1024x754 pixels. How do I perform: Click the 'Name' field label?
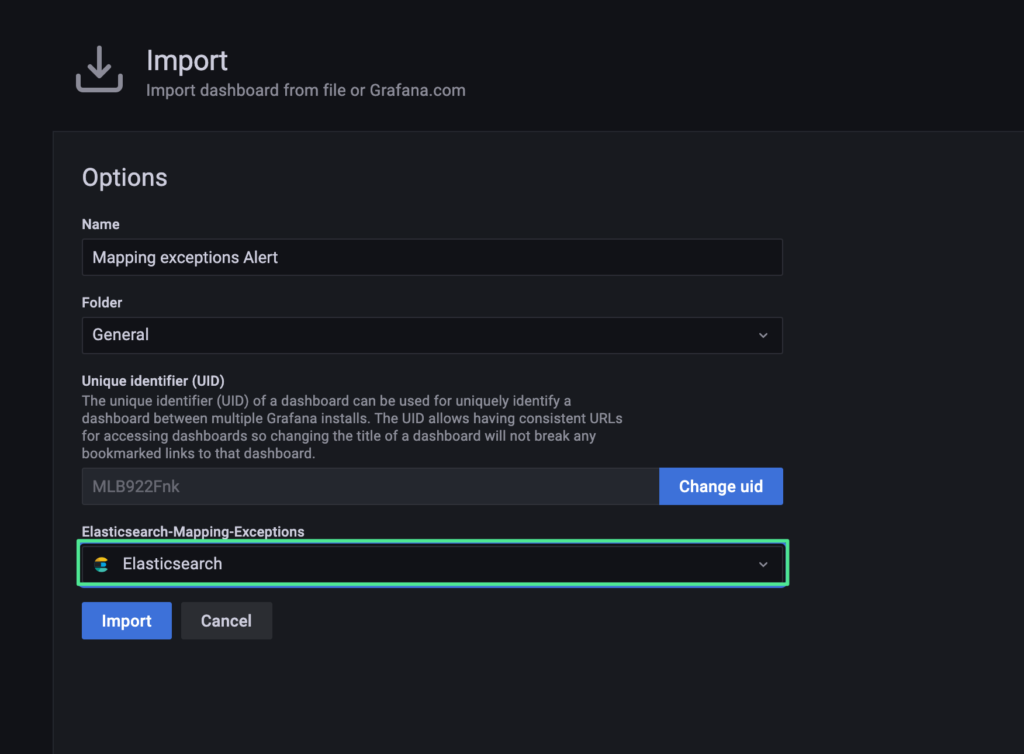tap(101, 225)
